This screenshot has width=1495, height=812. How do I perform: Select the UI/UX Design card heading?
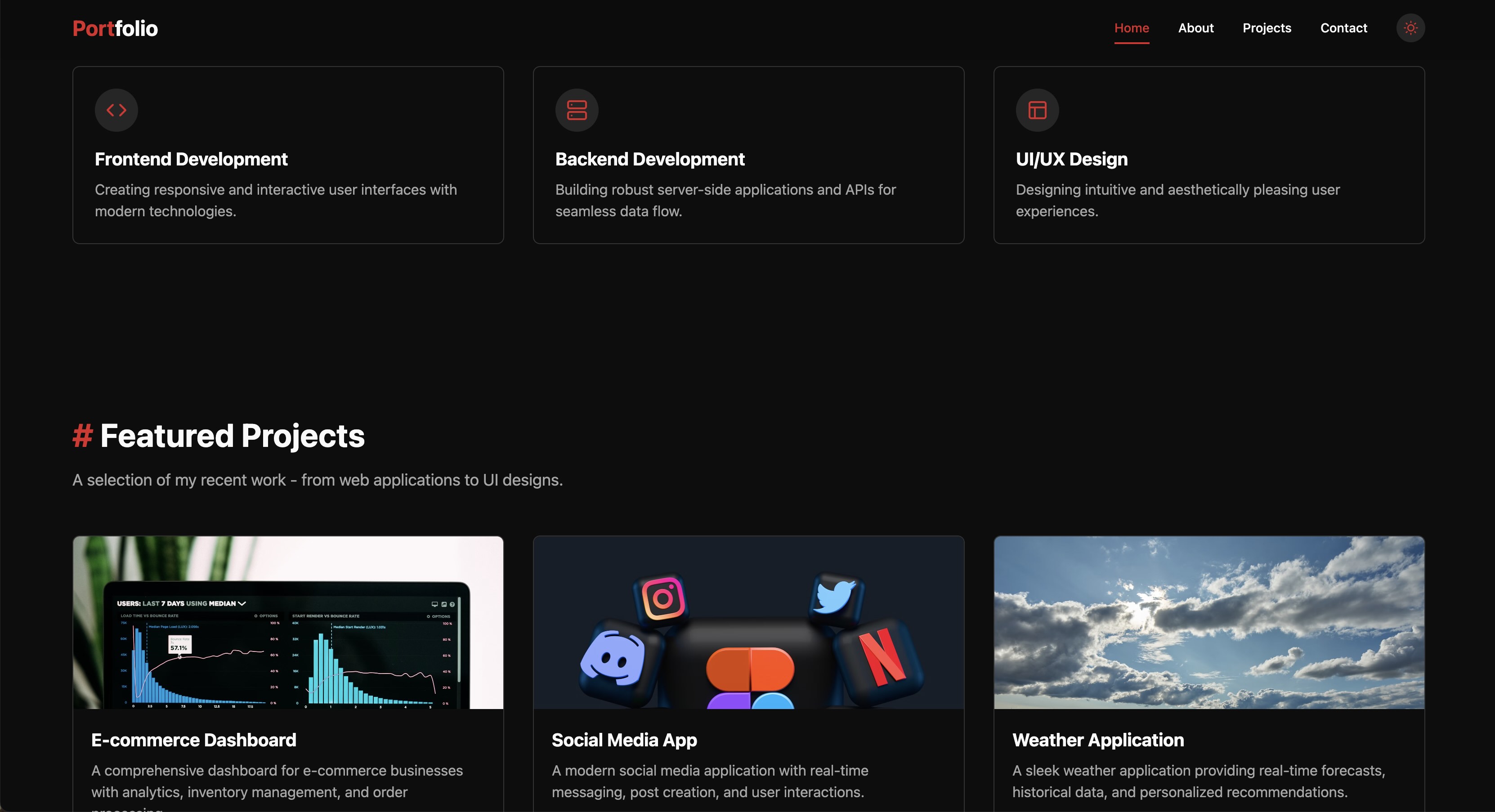click(x=1072, y=159)
